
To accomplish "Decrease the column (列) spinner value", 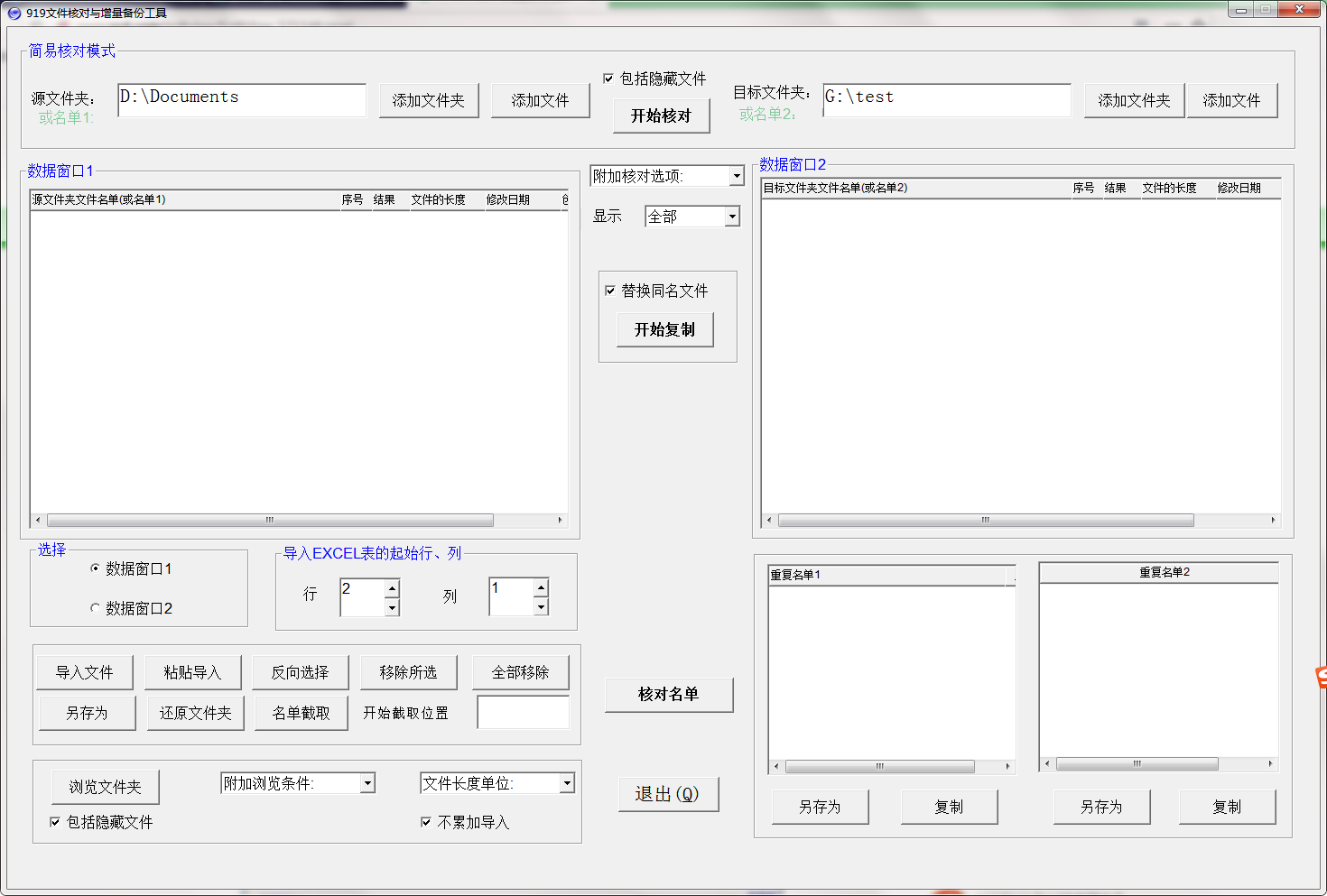I will 541,607.
